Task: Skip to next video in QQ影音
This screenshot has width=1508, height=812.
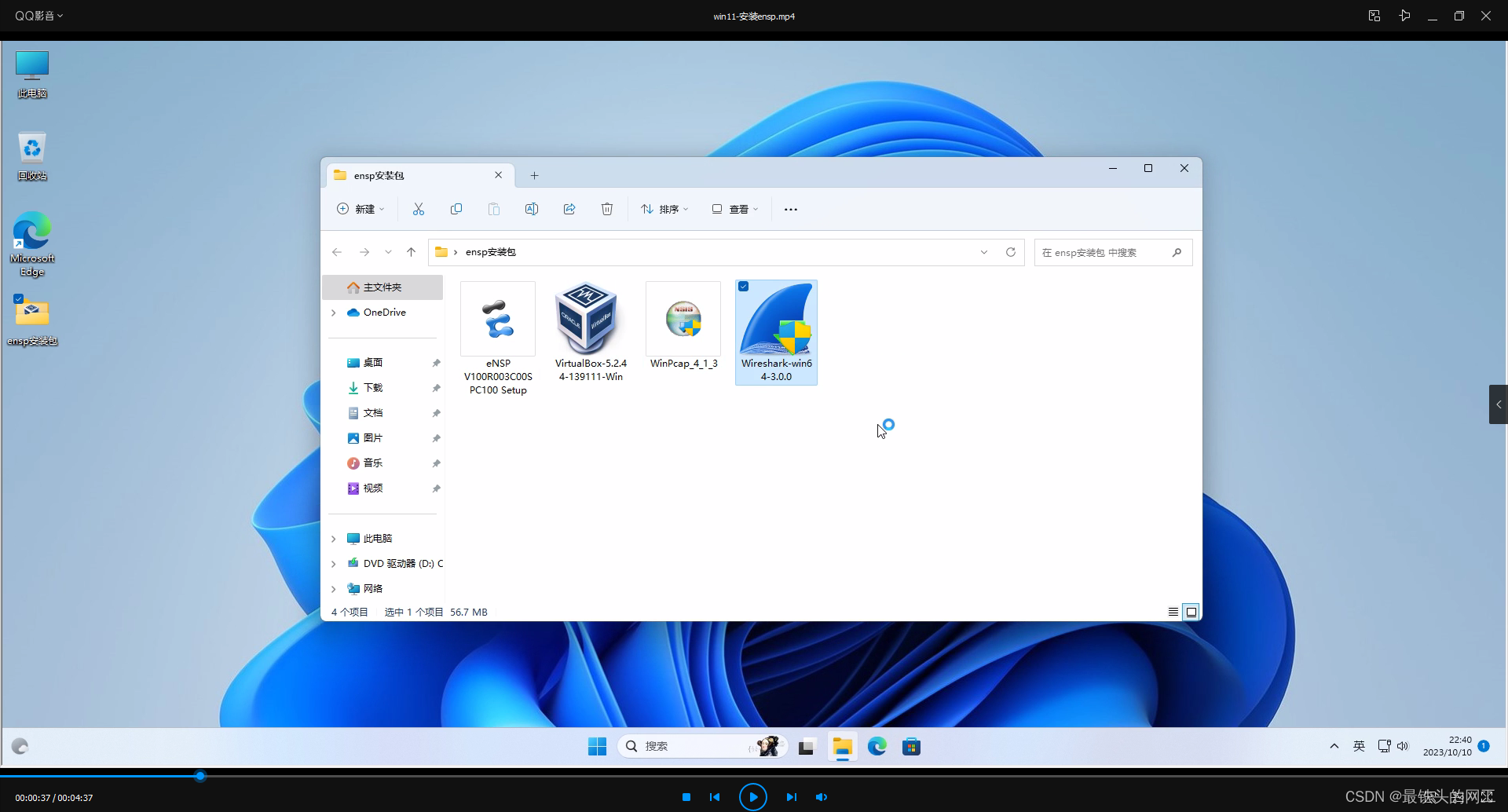Action: point(791,797)
